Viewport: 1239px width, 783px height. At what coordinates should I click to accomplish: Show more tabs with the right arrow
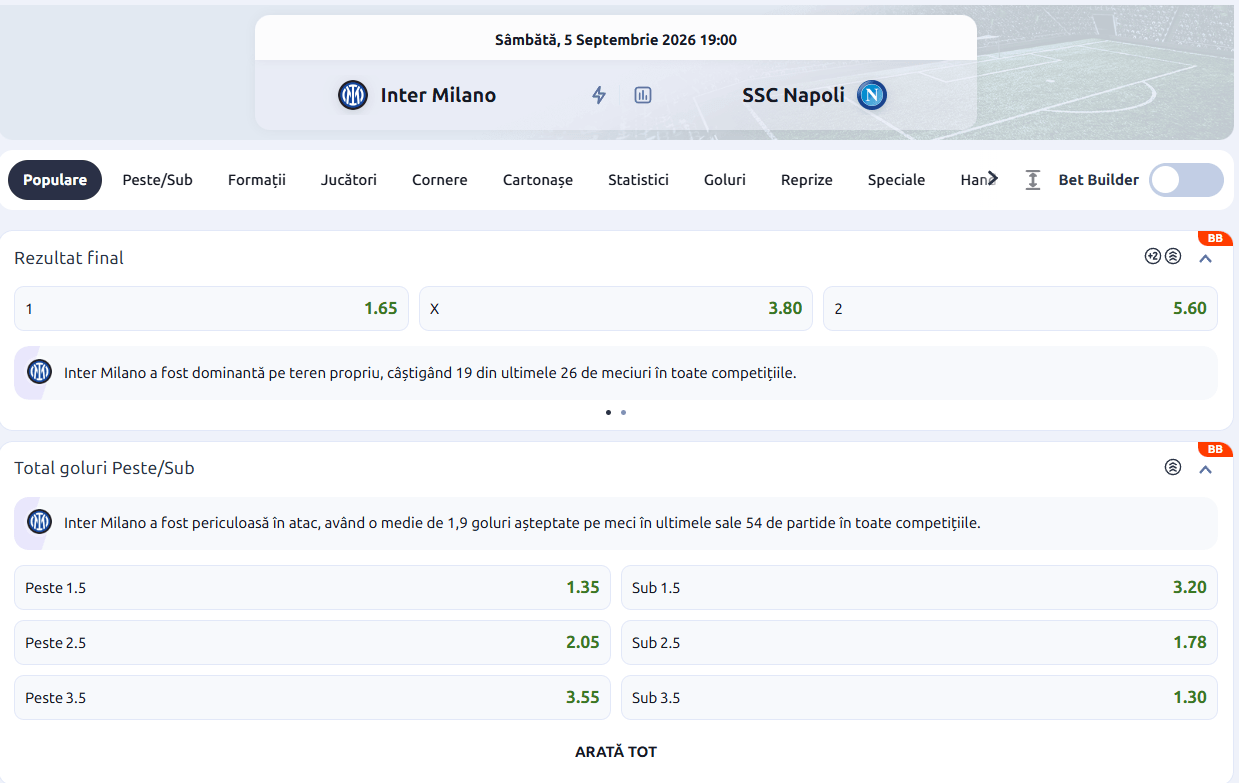coord(992,178)
